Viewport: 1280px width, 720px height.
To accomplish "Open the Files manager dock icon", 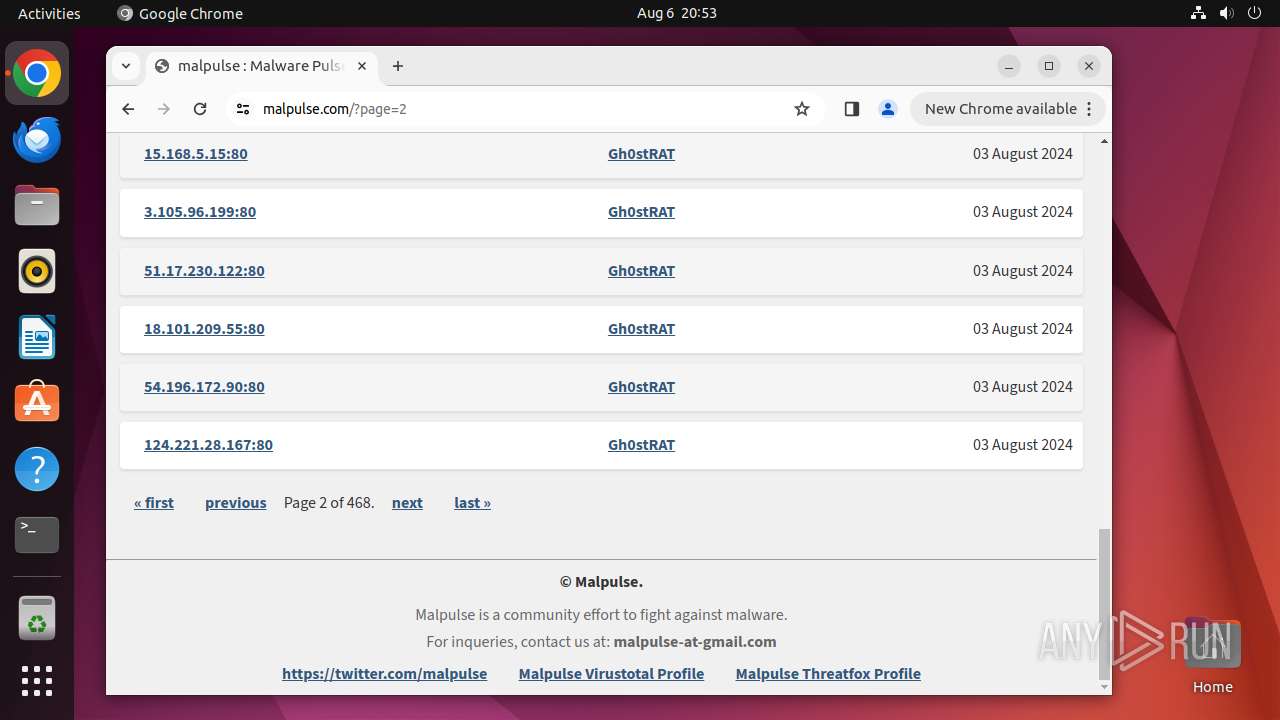I will [37, 206].
